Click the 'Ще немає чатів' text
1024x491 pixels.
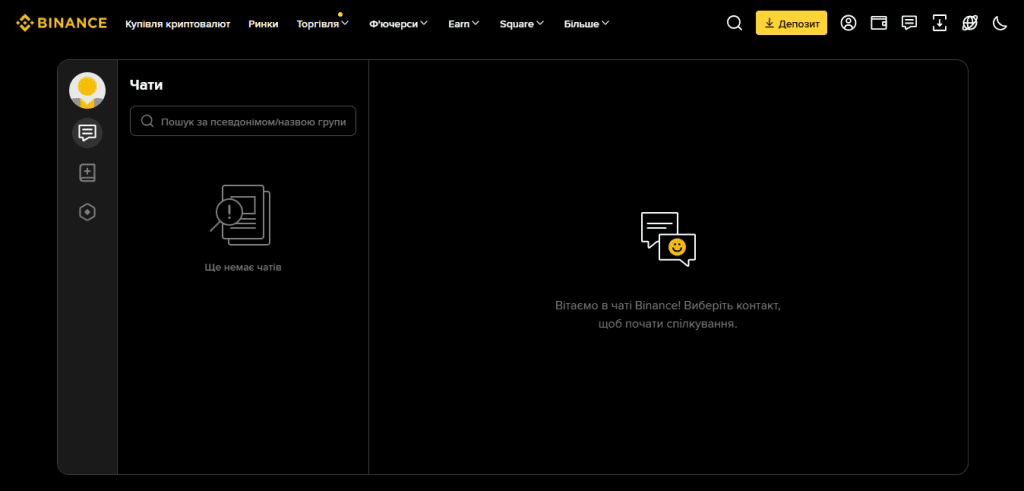click(243, 268)
